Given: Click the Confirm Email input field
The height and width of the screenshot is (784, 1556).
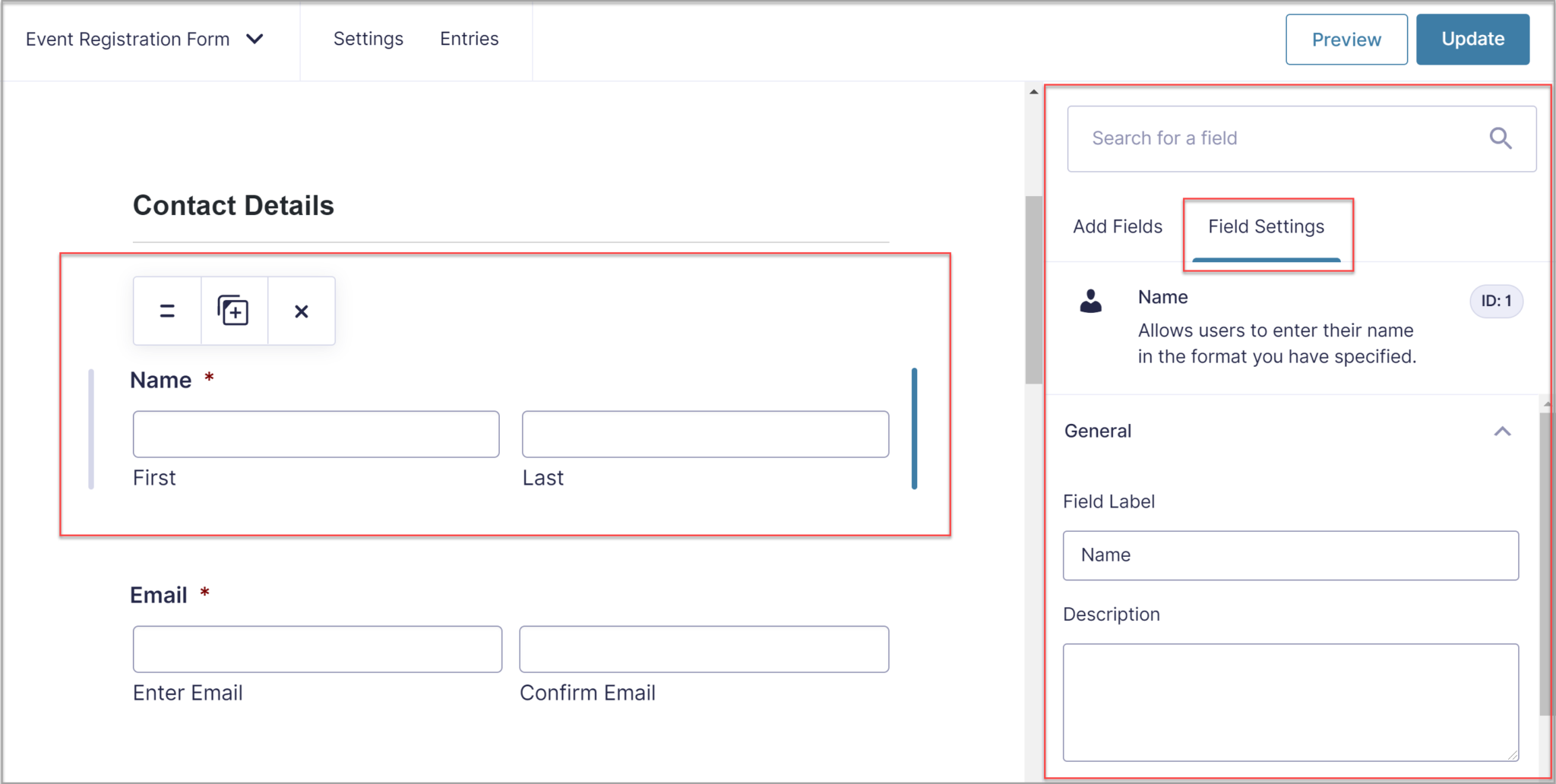Looking at the screenshot, I should tap(704, 649).
